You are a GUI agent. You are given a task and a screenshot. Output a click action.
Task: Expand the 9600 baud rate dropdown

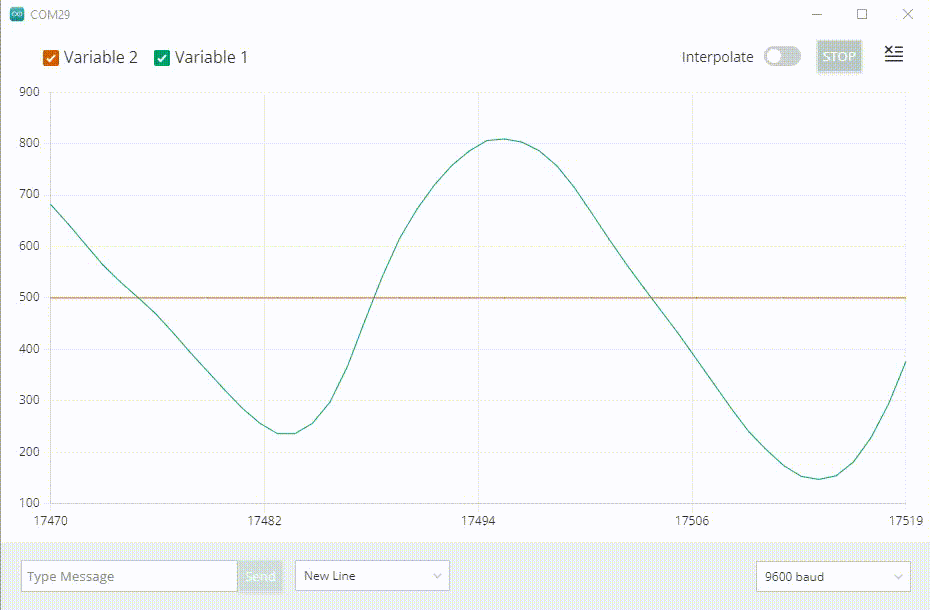click(833, 577)
